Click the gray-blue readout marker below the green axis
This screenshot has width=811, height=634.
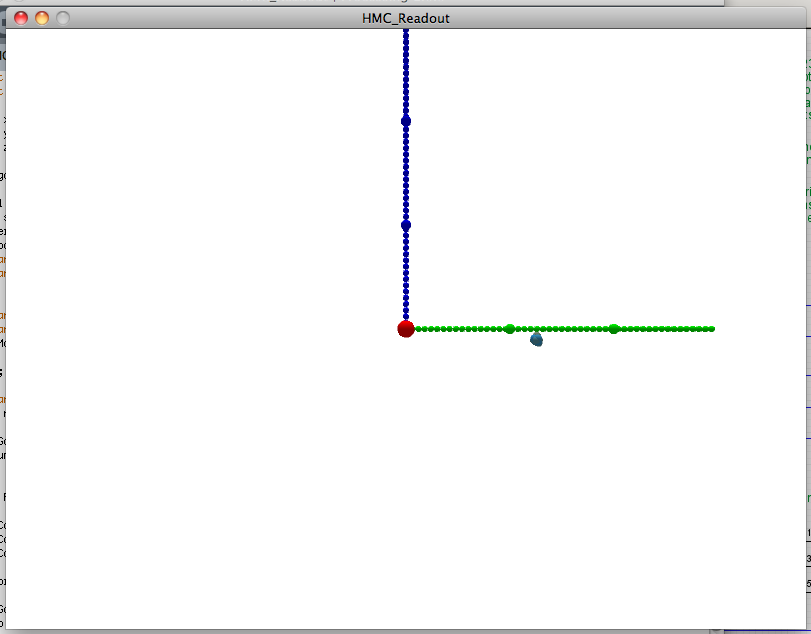(537, 340)
